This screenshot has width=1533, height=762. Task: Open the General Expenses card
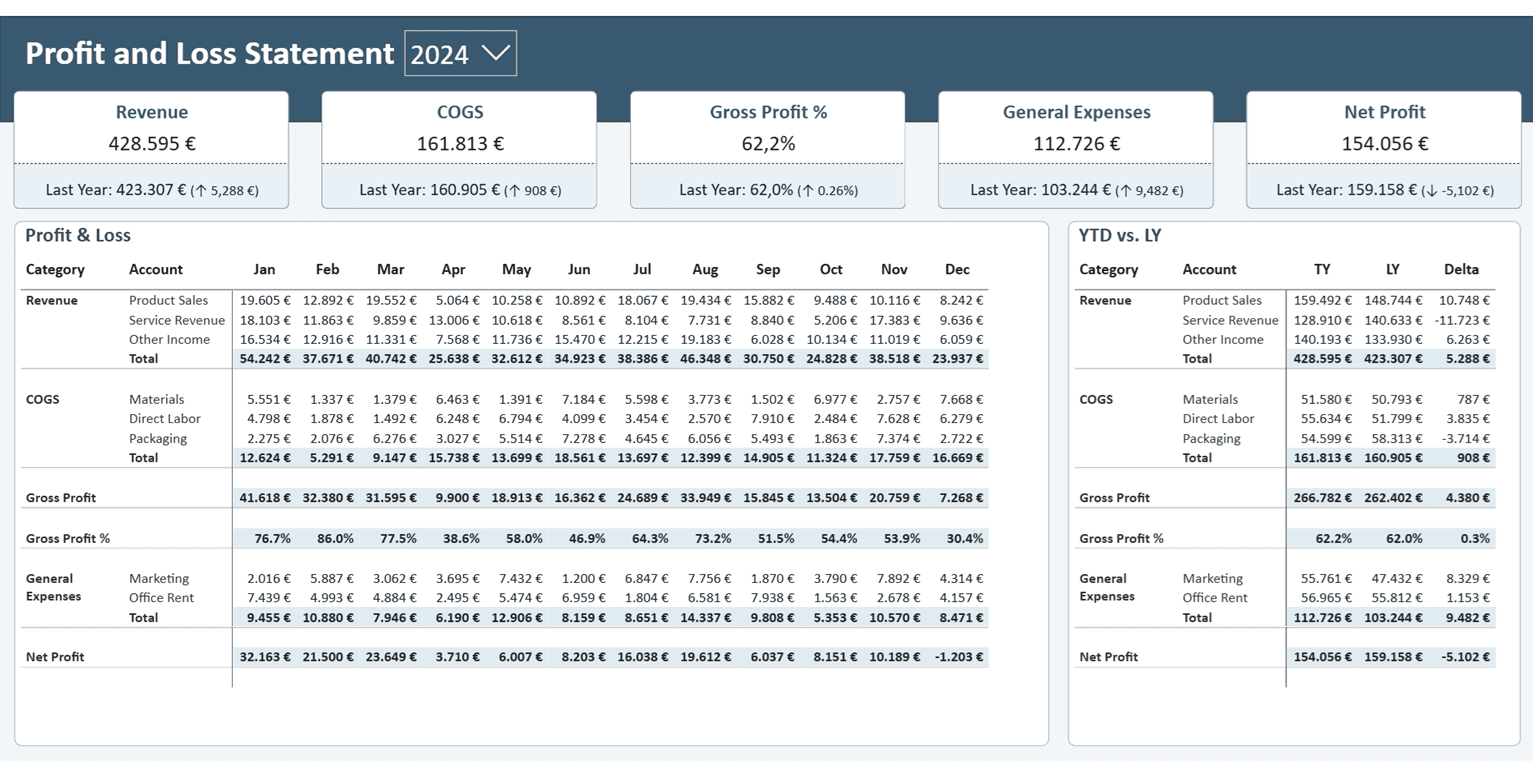(1076, 150)
